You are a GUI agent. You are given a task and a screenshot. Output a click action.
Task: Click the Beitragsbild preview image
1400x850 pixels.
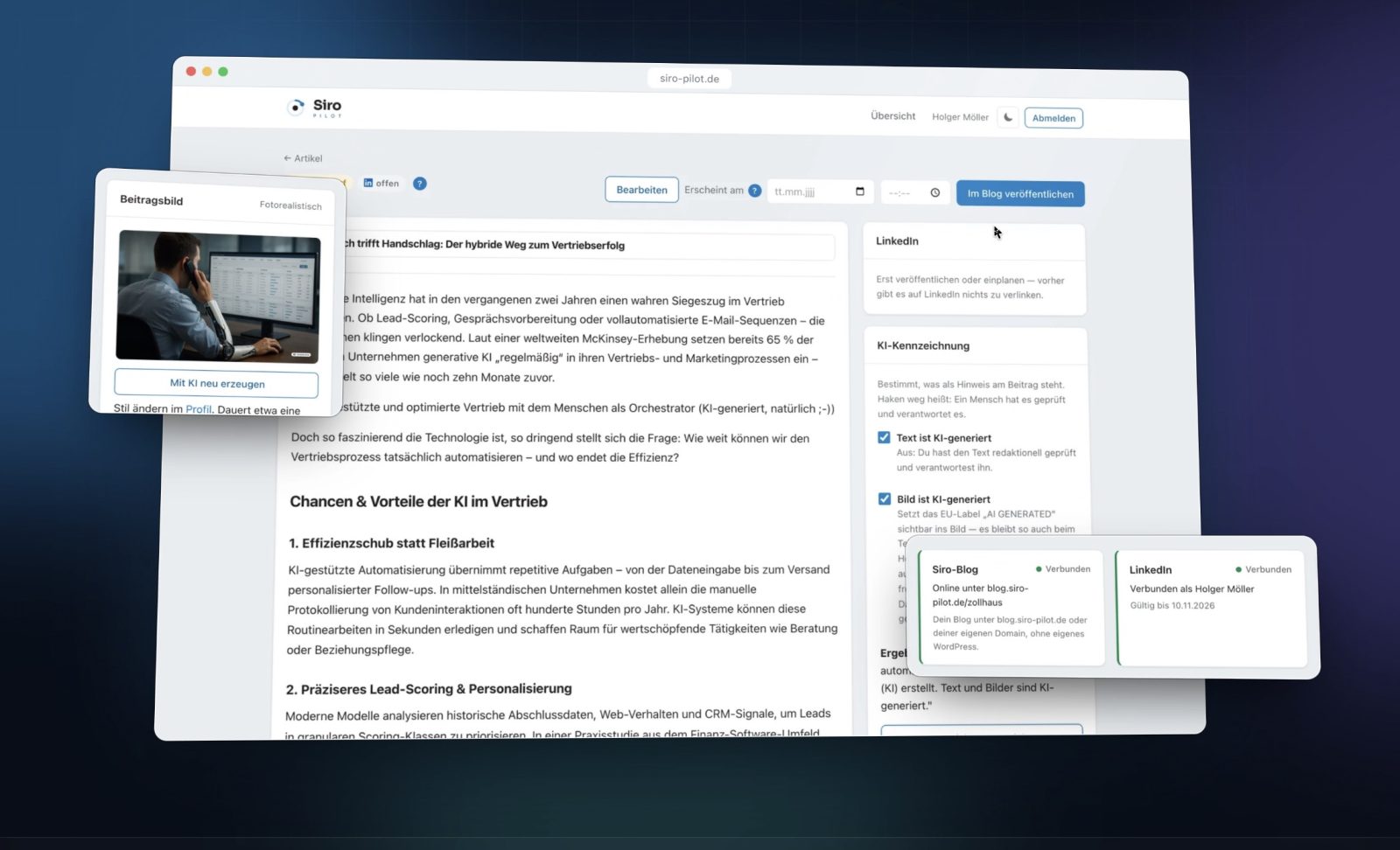(218, 296)
